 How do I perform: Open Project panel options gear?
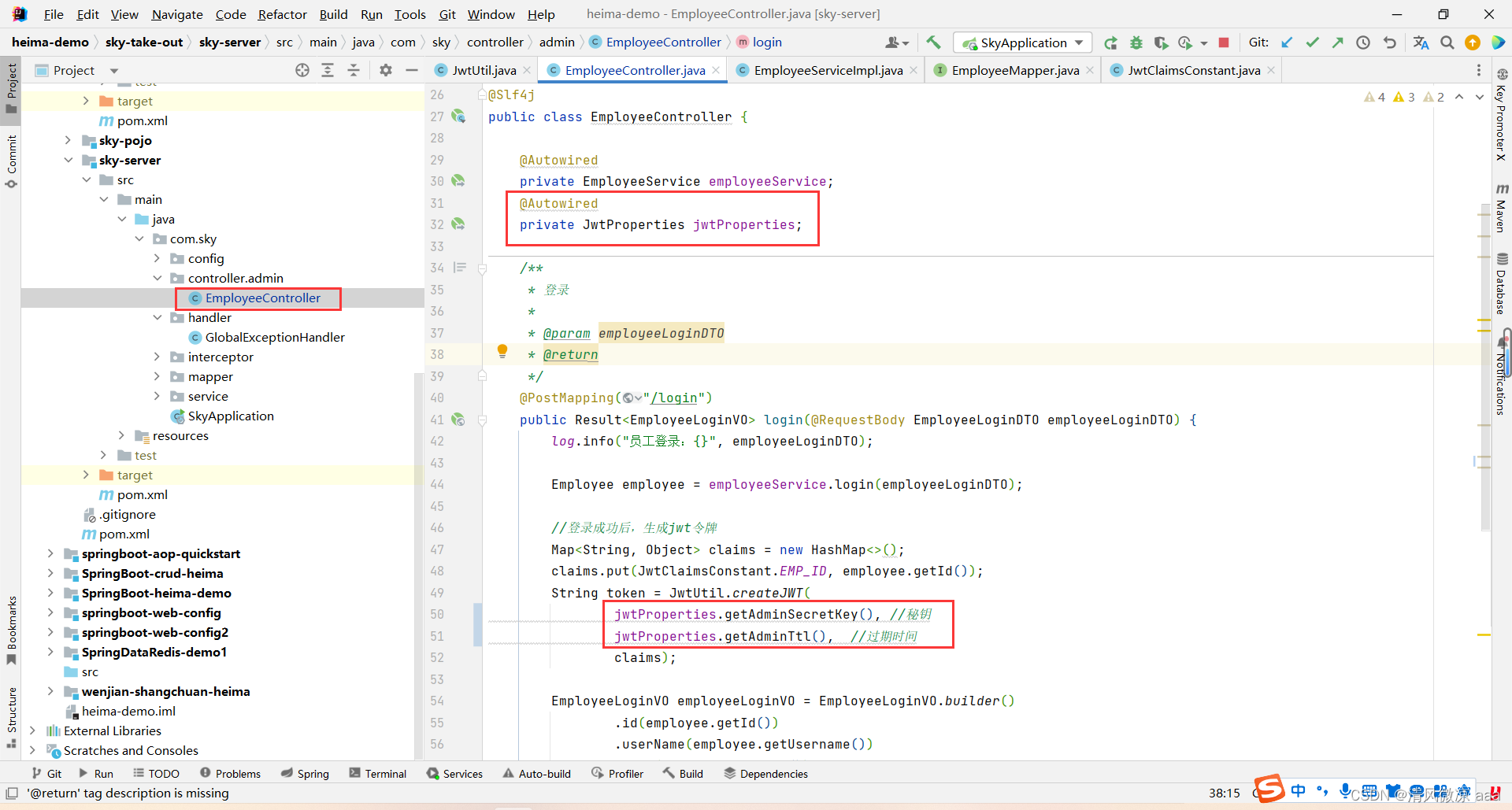point(385,70)
